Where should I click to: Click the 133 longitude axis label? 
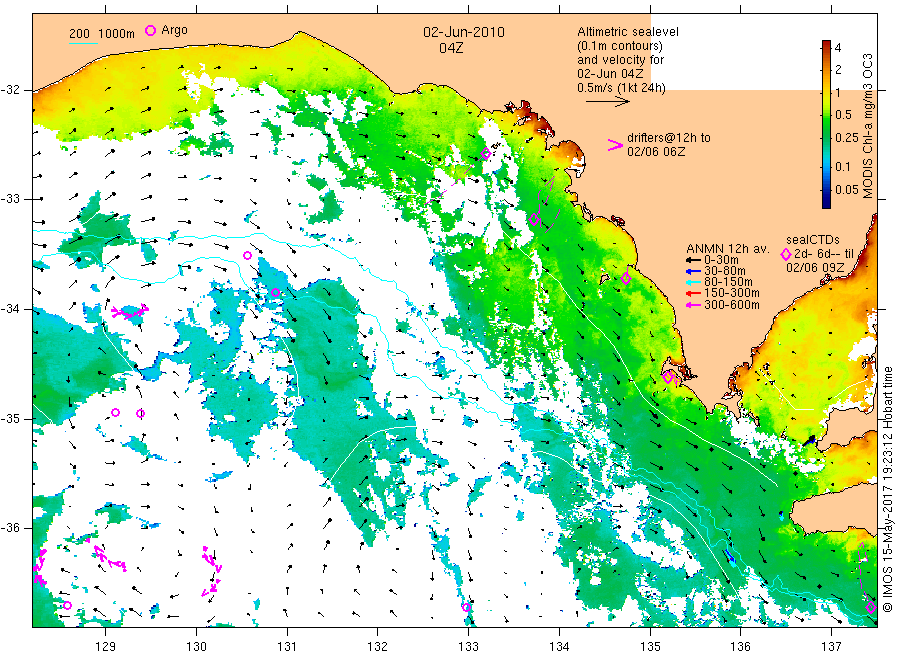[468, 646]
